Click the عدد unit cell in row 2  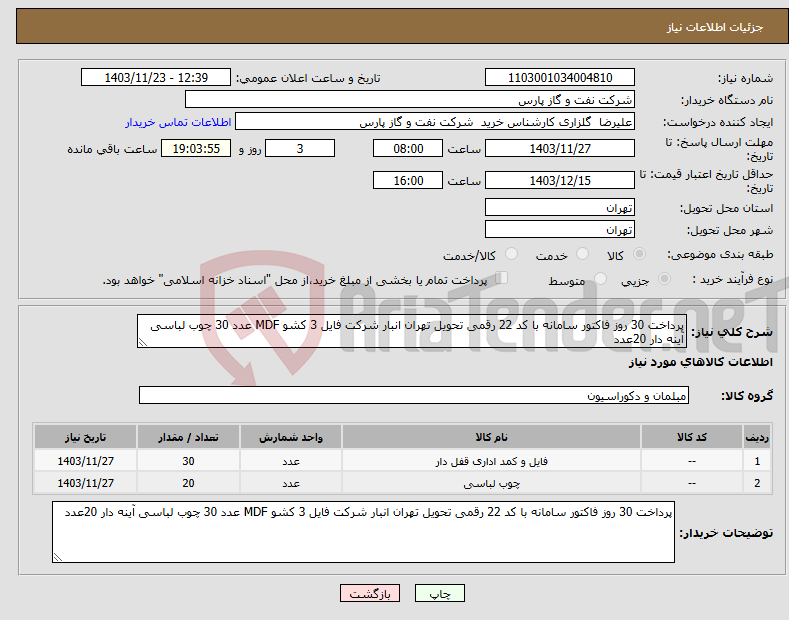[x=291, y=483]
